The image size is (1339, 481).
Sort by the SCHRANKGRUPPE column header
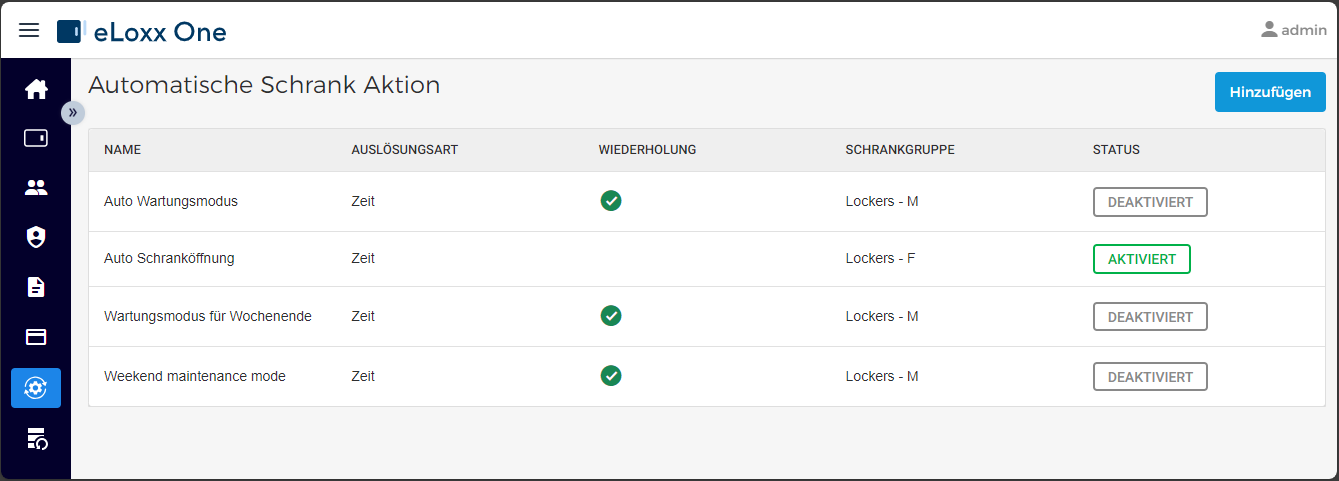[900, 150]
